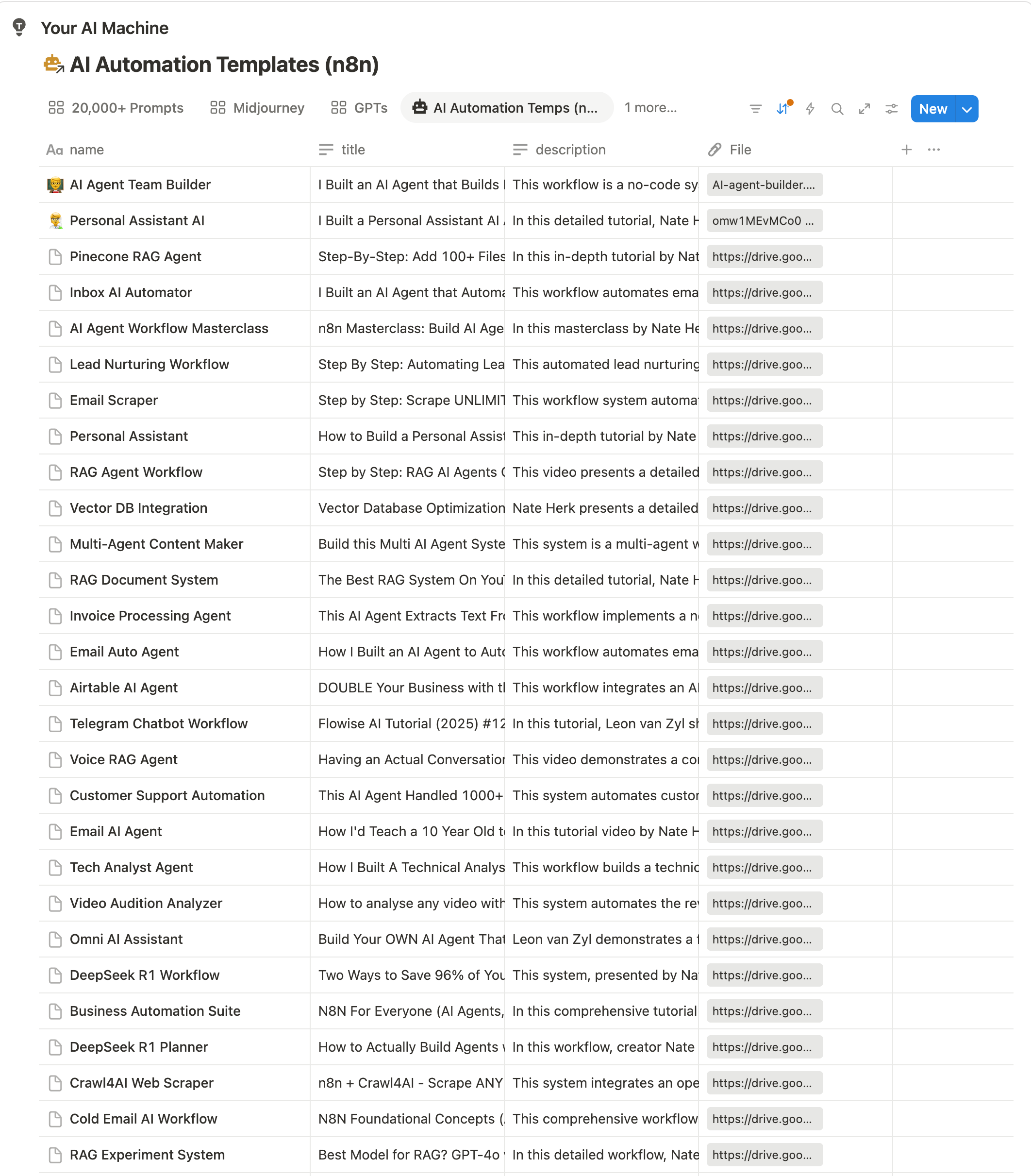The height and width of the screenshot is (1176, 1031).
Task: Select the AI Automation Temps (n... tab
Action: click(x=507, y=108)
